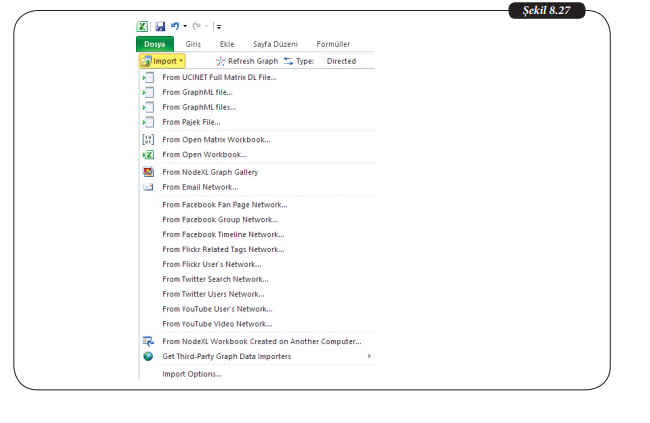Expand Get Third-Party Graph Data Importers submenu arrow

click(x=369, y=356)
